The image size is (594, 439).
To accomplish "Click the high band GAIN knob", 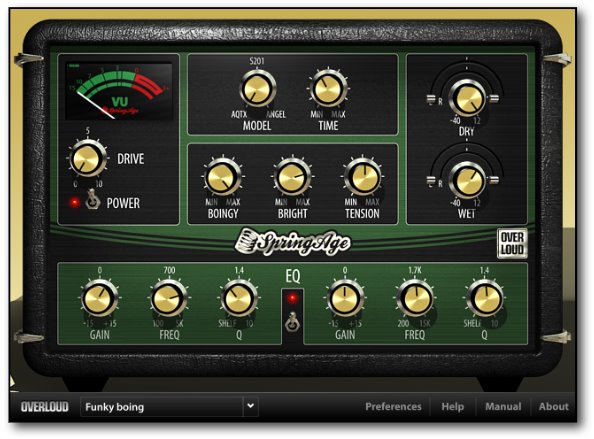I will (x=345, y=298).
